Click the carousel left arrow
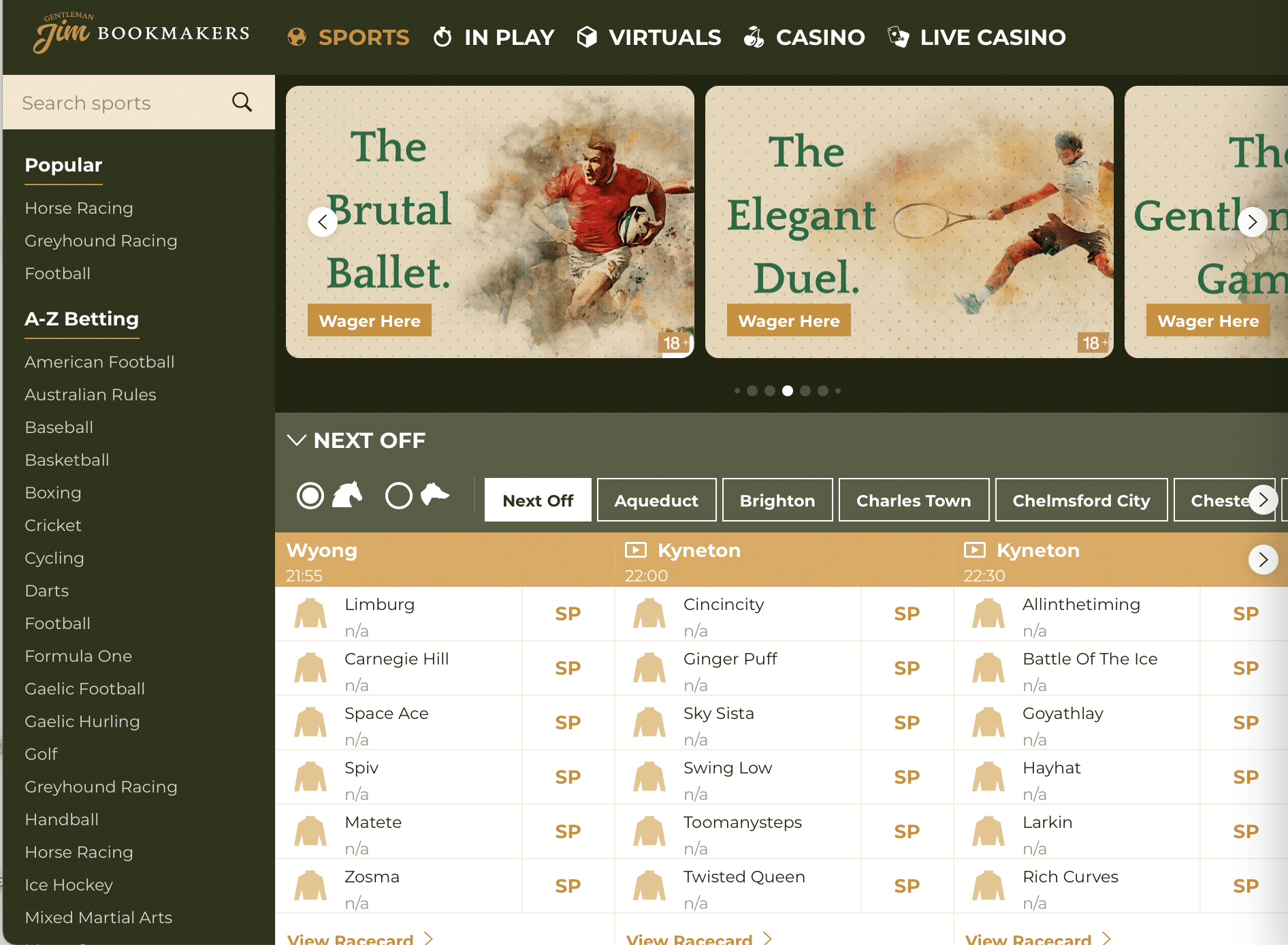This screenshot has width=1288, height=945. pyautogui.click(x=323, y=221)
